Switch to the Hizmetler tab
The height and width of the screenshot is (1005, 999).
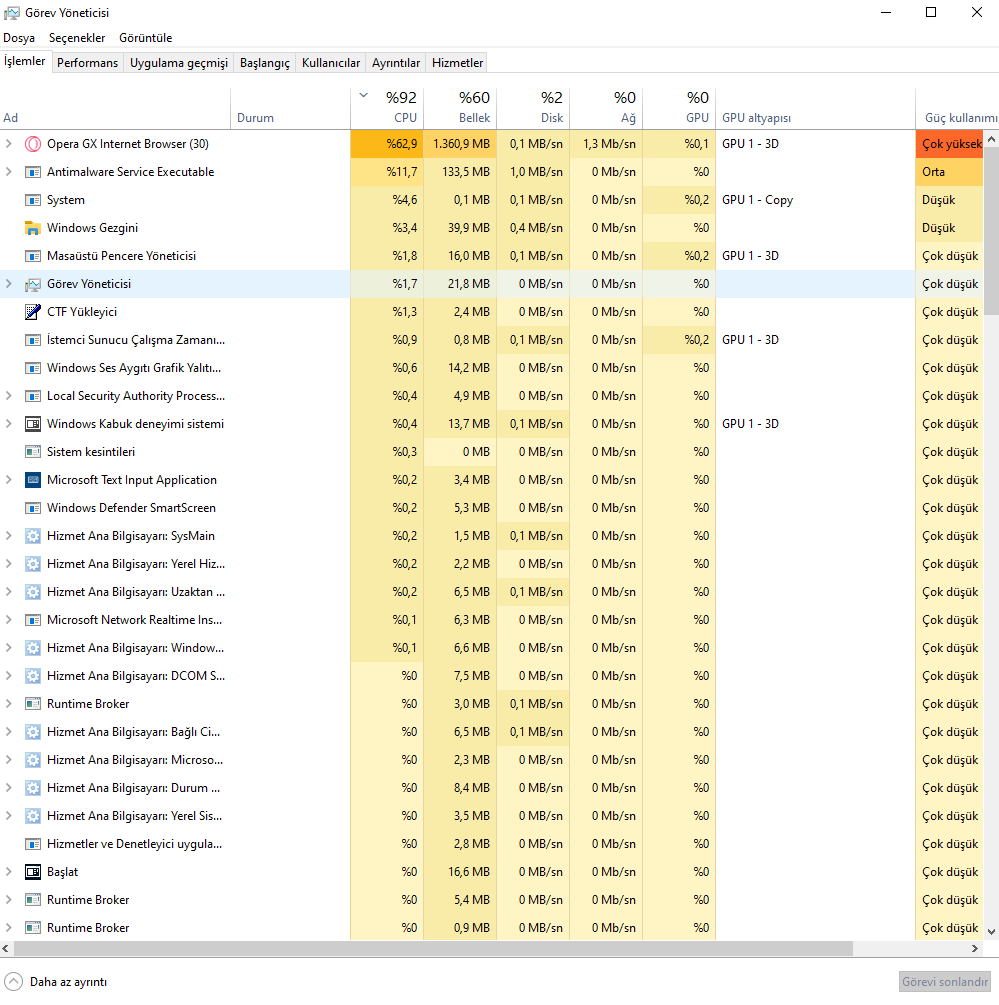click(458, 63)
